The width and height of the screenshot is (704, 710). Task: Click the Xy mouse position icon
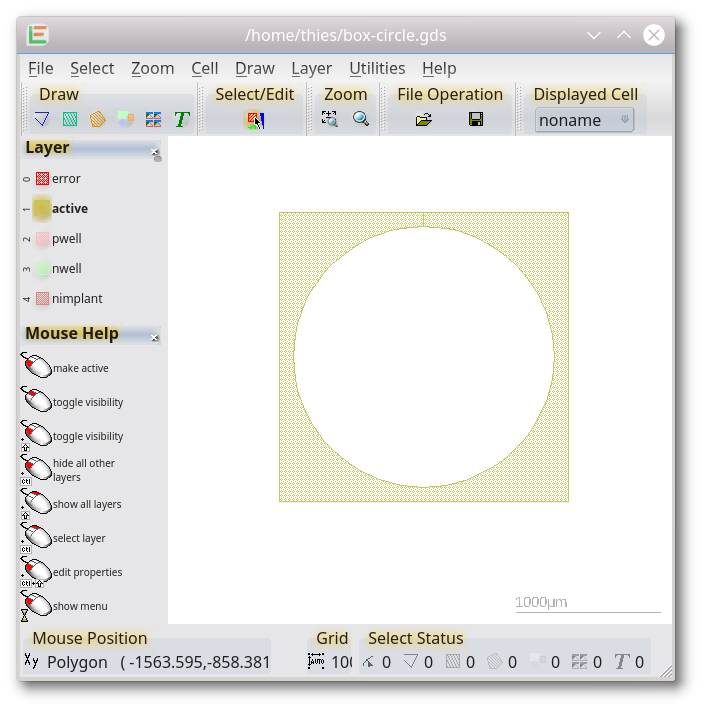point(31,661)
